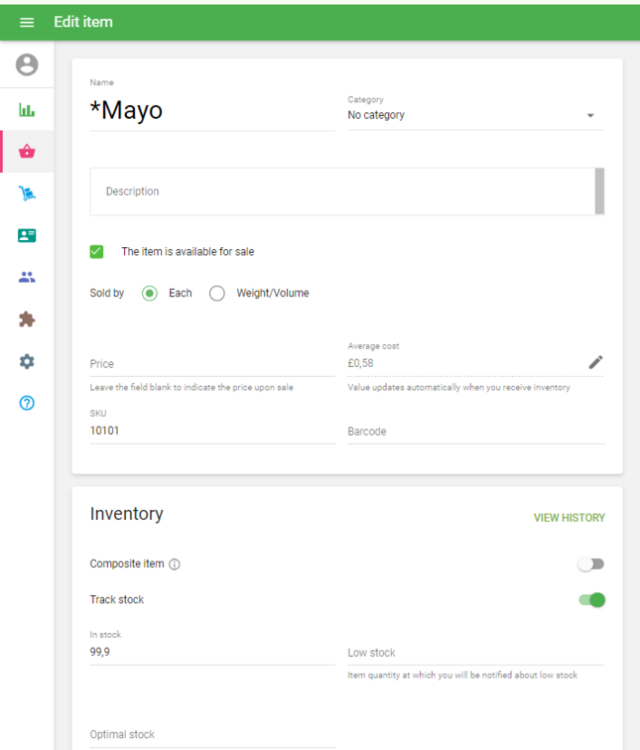Open the settings gear icon
Image resolution: width=640 pixels, height=750 pixels.
point(27,362)
